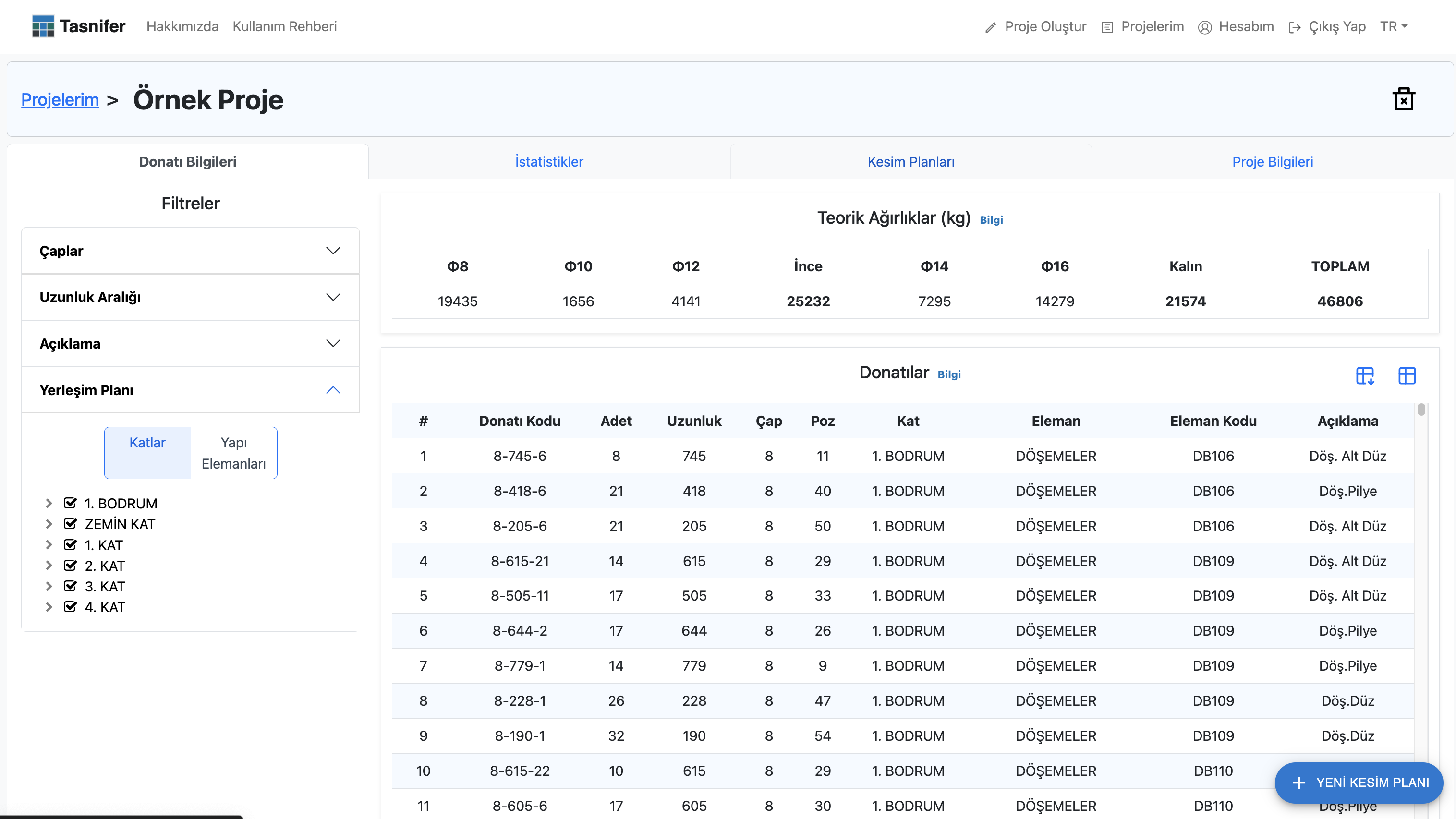Click the export table download icon
Screen dimensions: 1456x819
pyautogui.click(x=1365, y=375)
